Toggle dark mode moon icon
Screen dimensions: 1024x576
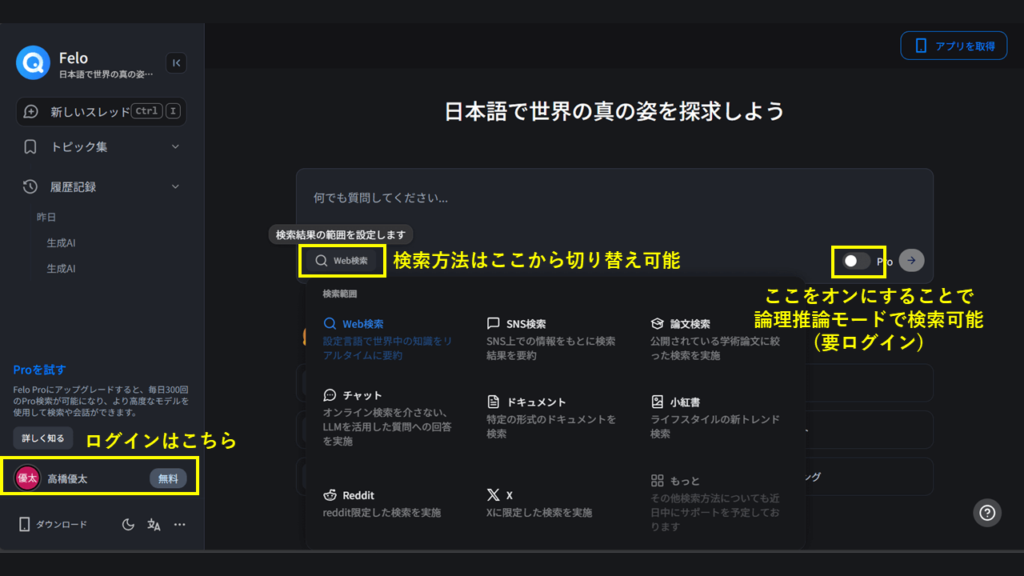coord(128,524)
